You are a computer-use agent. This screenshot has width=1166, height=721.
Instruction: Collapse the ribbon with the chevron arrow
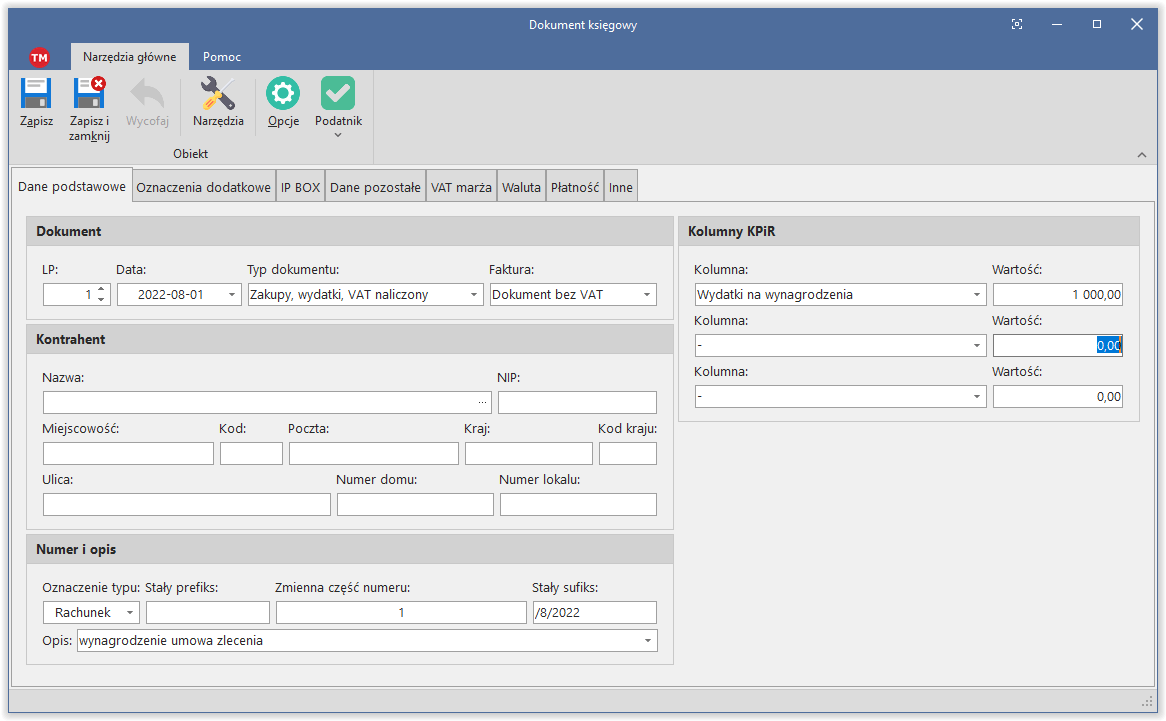(1142, 155)
